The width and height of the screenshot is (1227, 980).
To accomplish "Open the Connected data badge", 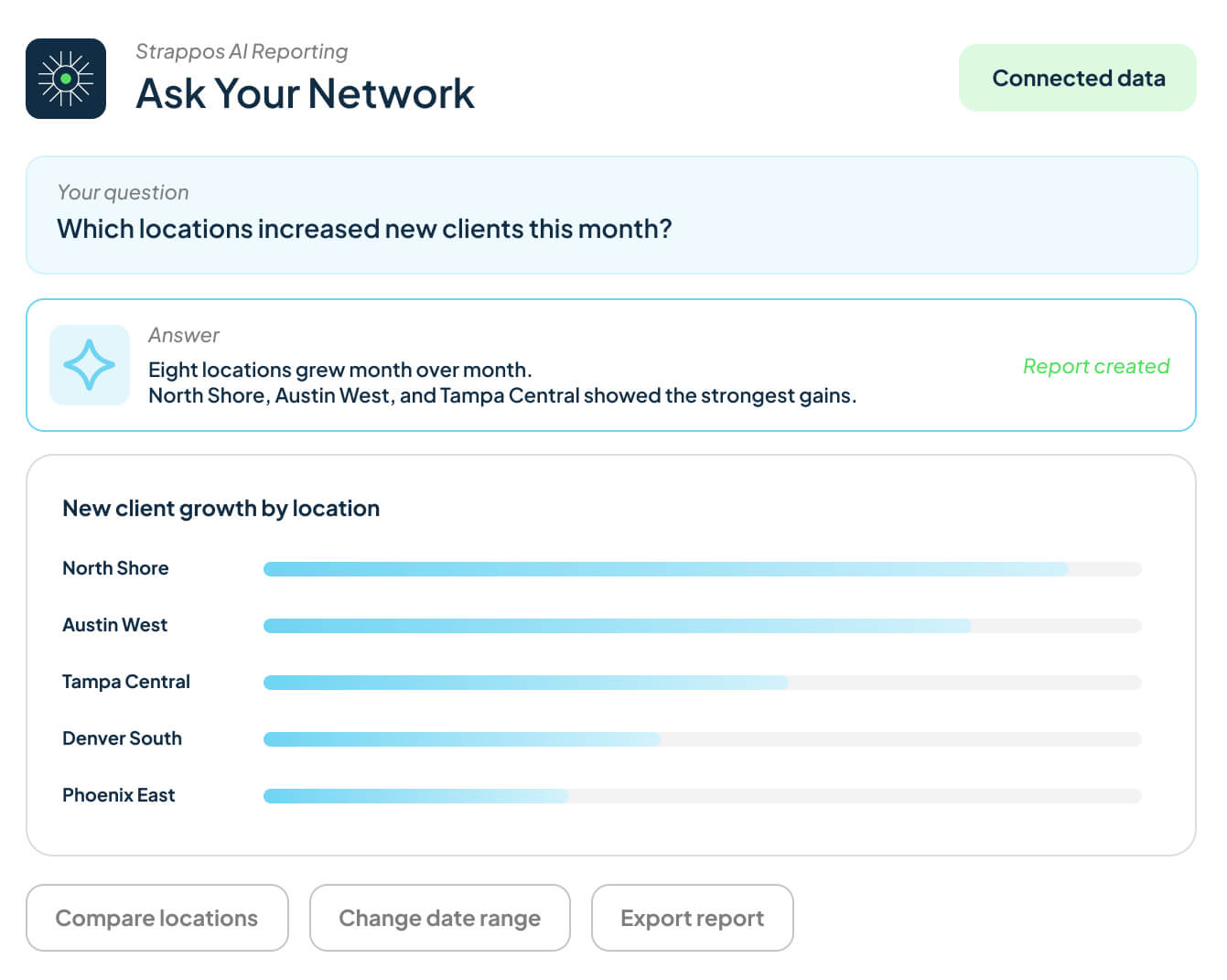I will [1078, 78].
